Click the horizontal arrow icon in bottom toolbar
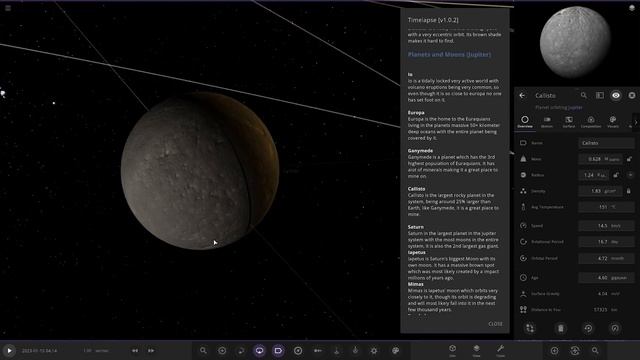Viewport: 640px width, 360px height. pos(318,350)
